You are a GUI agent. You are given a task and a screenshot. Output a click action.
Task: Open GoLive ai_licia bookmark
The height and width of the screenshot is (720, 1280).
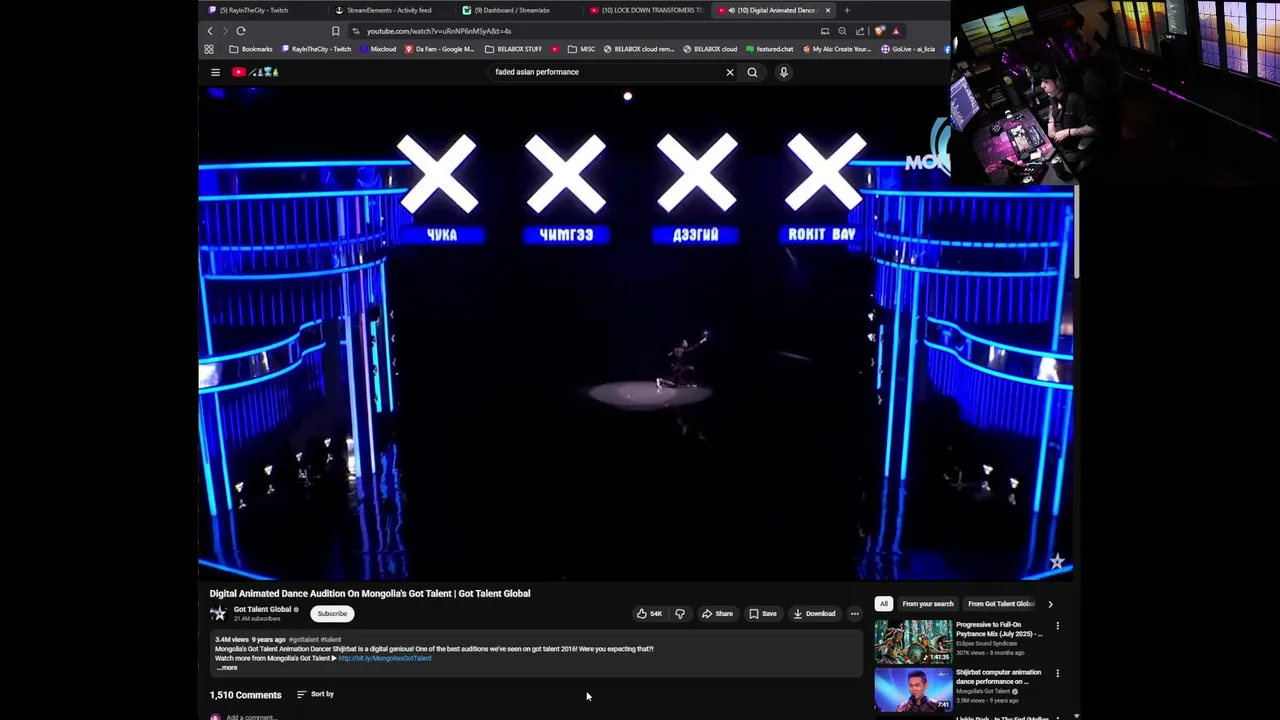(908, 49)
